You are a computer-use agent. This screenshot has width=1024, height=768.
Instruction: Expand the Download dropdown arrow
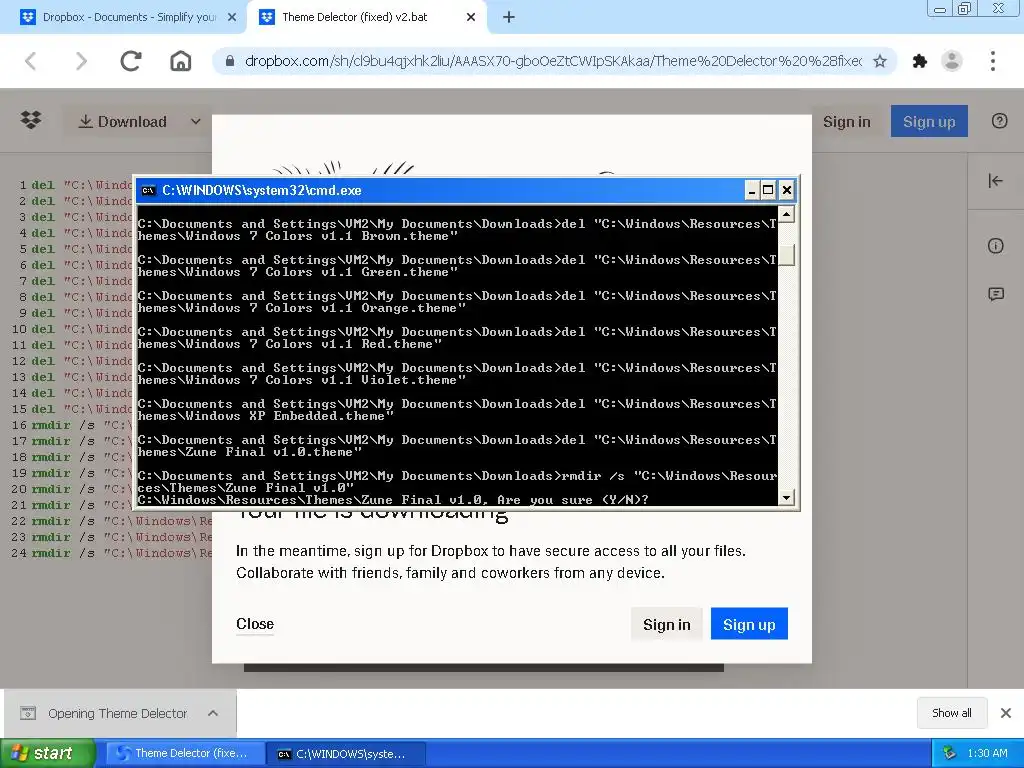tap(195, 121)
